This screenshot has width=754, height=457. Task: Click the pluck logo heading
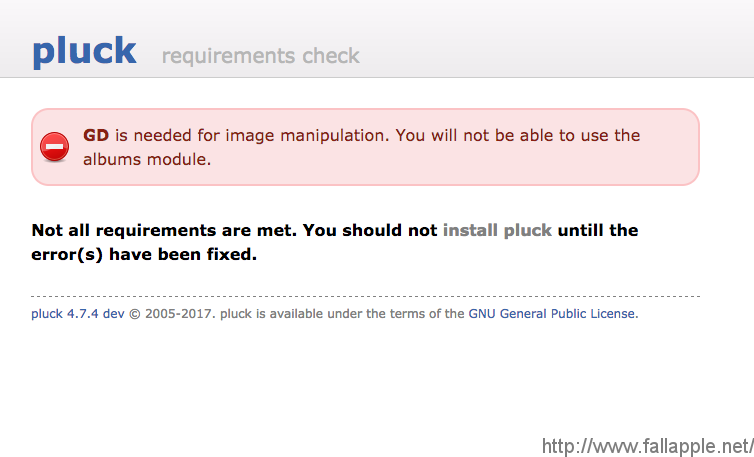click(84, 51)
